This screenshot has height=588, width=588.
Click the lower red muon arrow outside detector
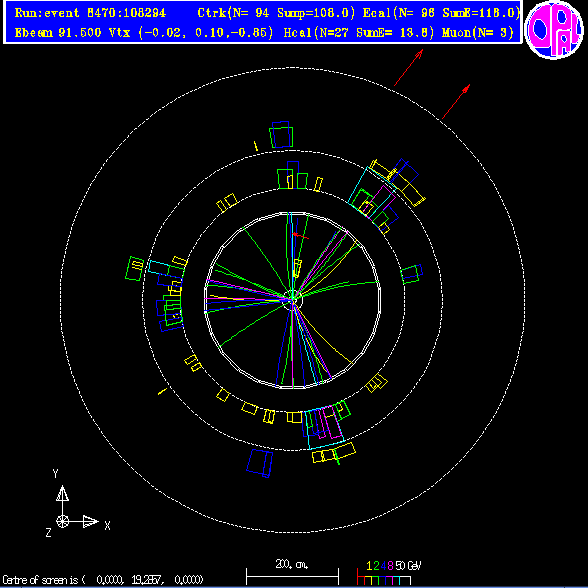click(x=456, y=102)
